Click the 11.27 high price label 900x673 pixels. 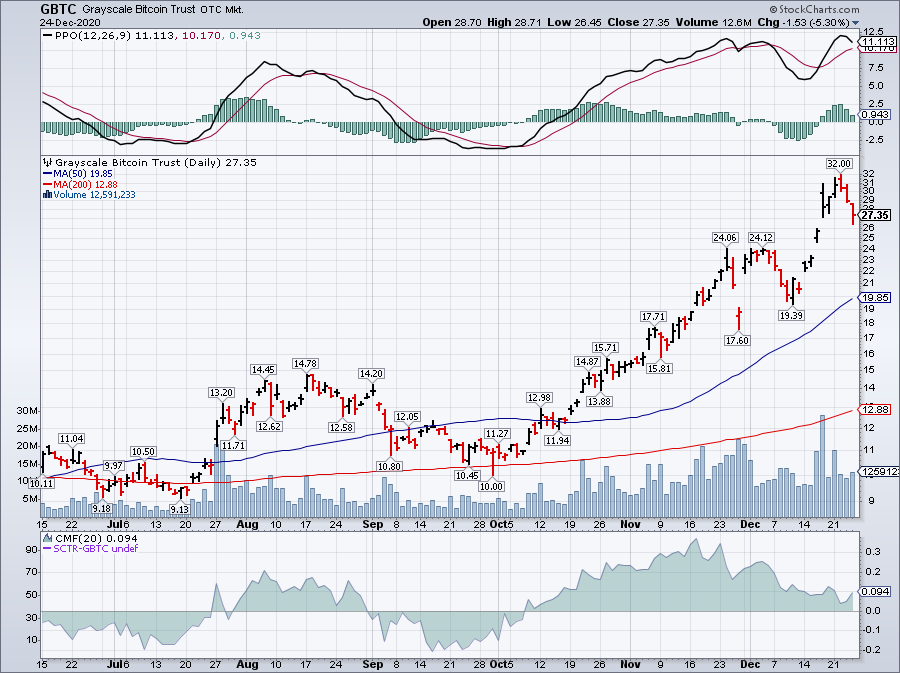point(497,434)
